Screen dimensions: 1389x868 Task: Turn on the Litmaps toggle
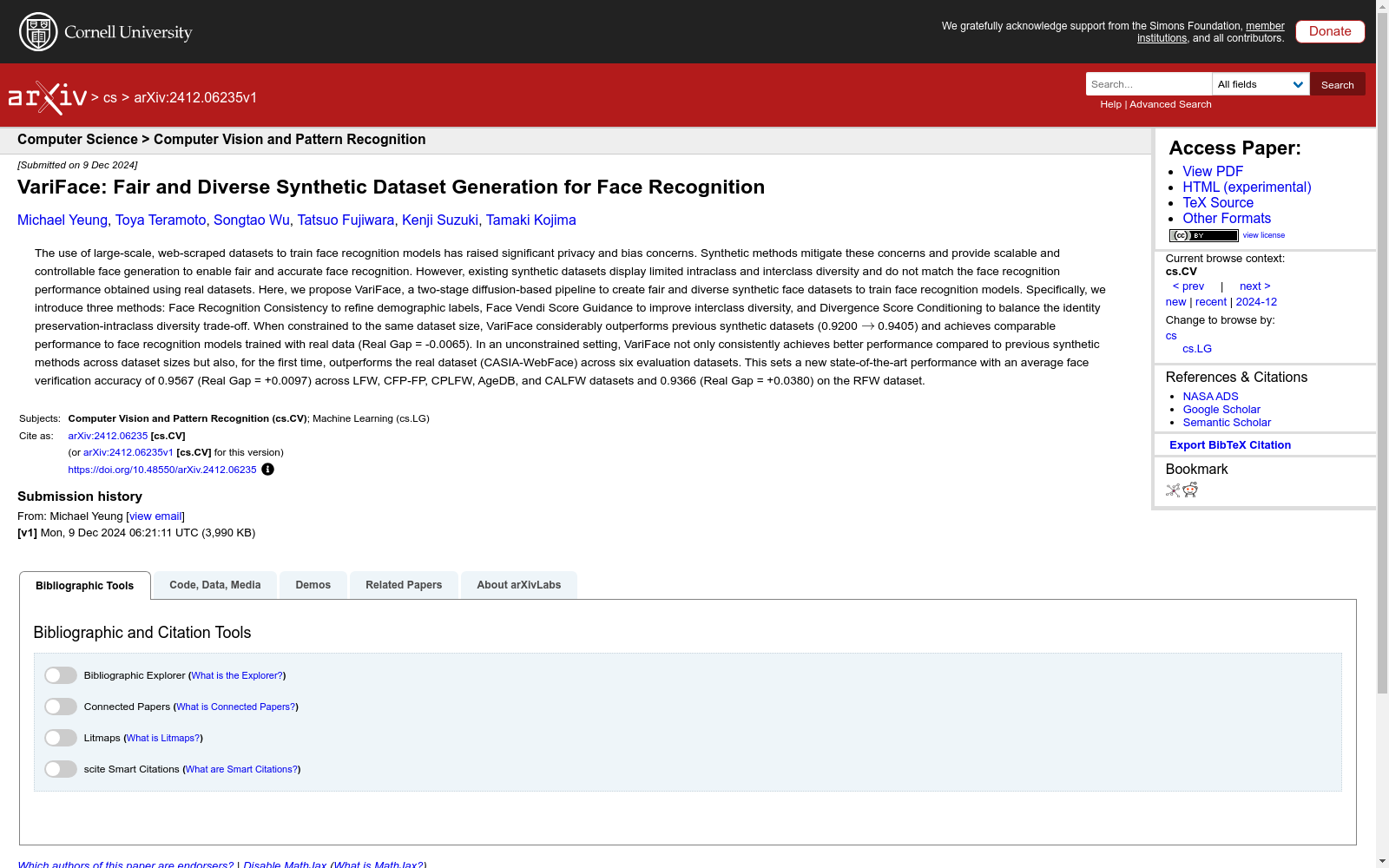tap(61, 738)
